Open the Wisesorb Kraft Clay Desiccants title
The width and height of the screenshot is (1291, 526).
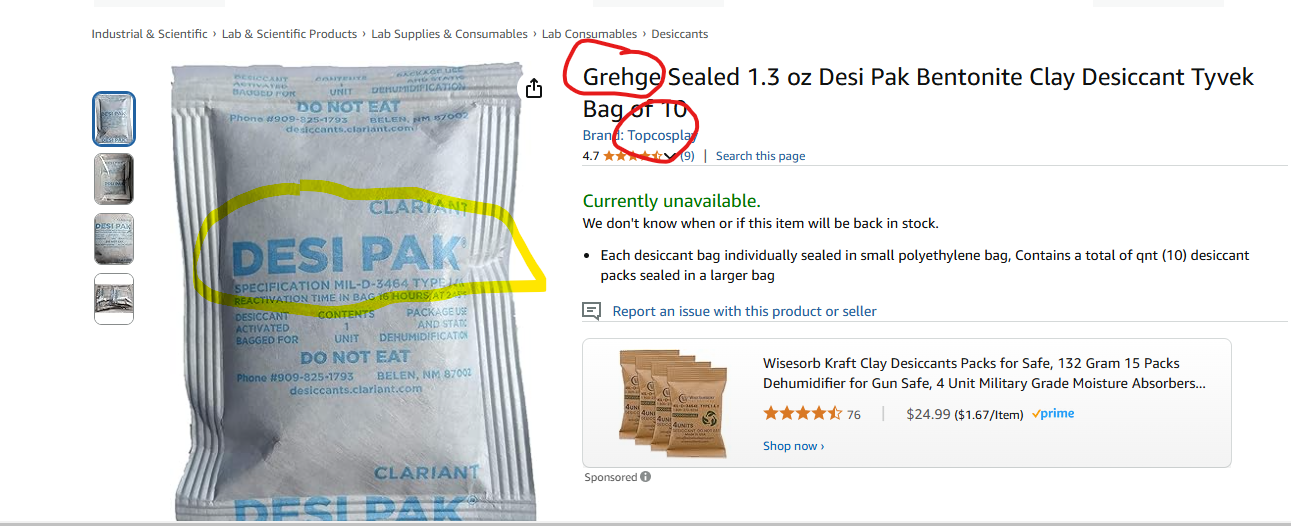[984, 373]
